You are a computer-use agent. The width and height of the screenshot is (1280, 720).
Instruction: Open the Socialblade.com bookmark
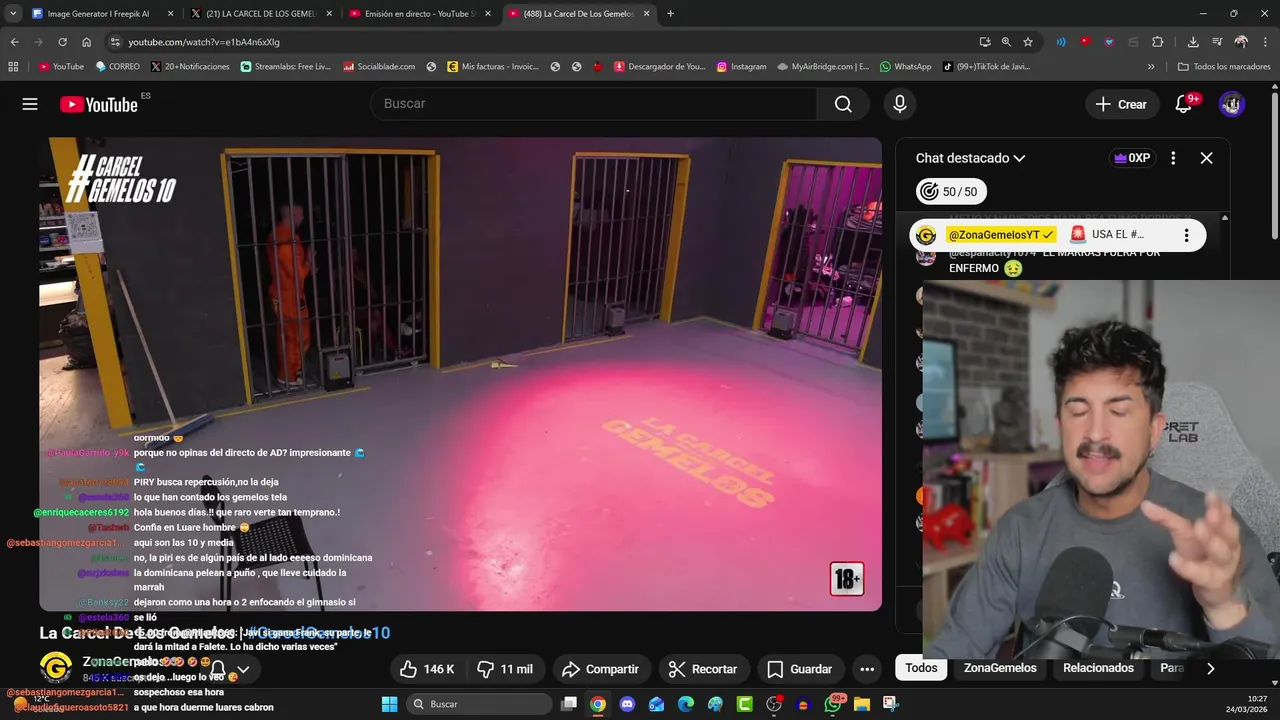[x=379, y=67]
